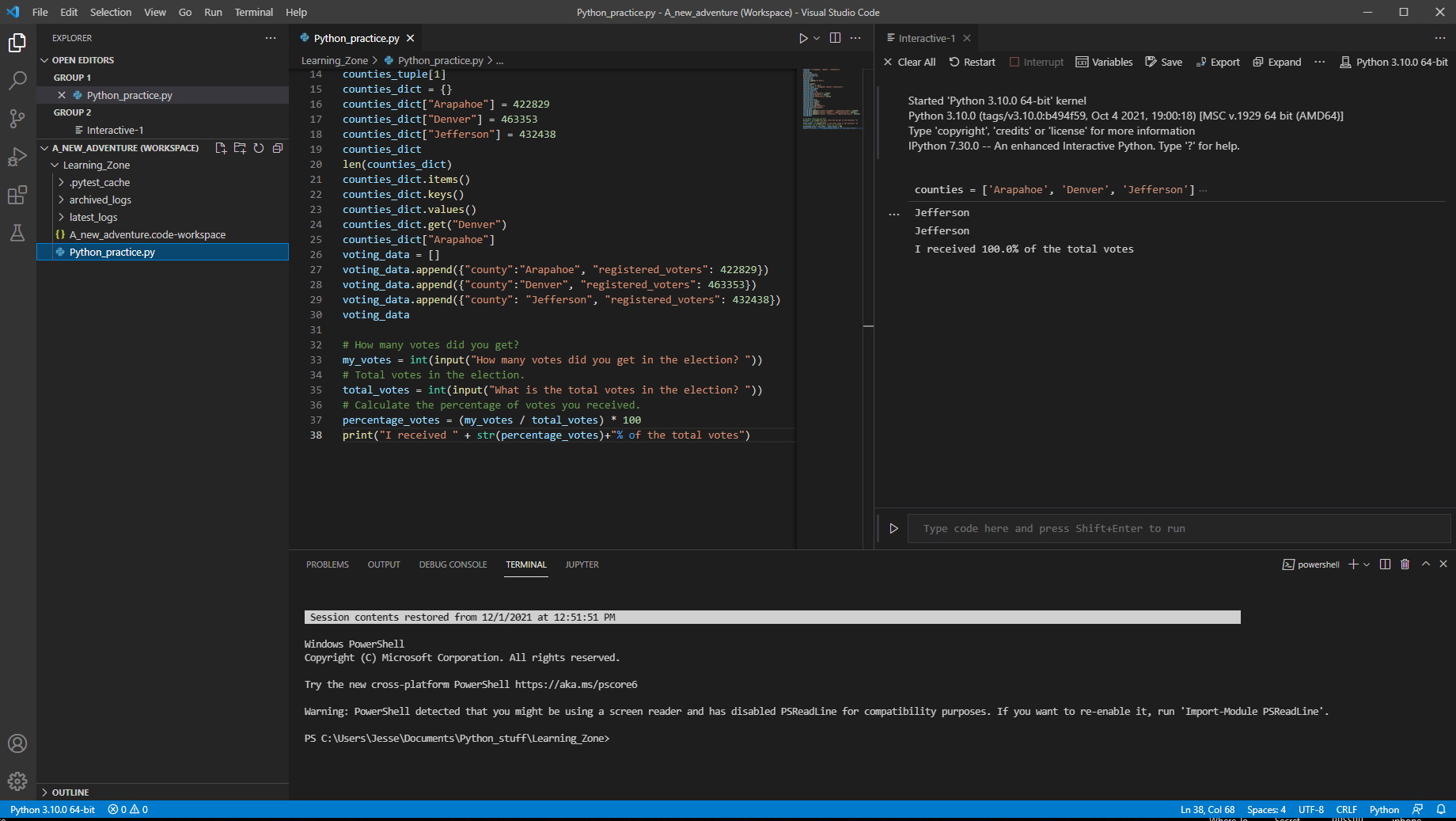The width and height of the screenshot is (1456, 821).
Task: Open the Testing flask view
Action: 17,233
